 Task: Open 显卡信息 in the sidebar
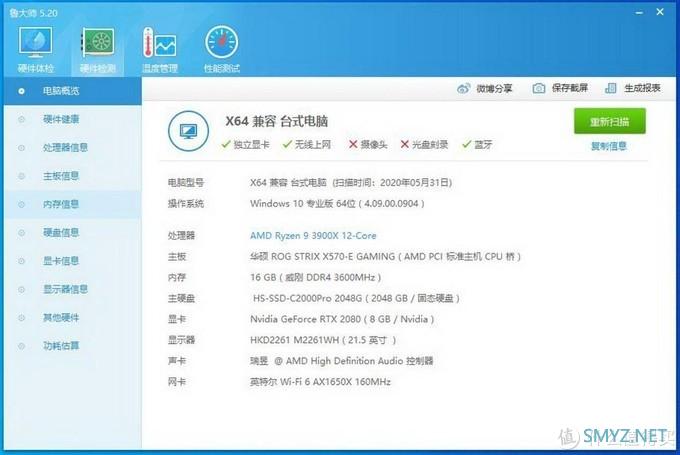click(72, 261)
